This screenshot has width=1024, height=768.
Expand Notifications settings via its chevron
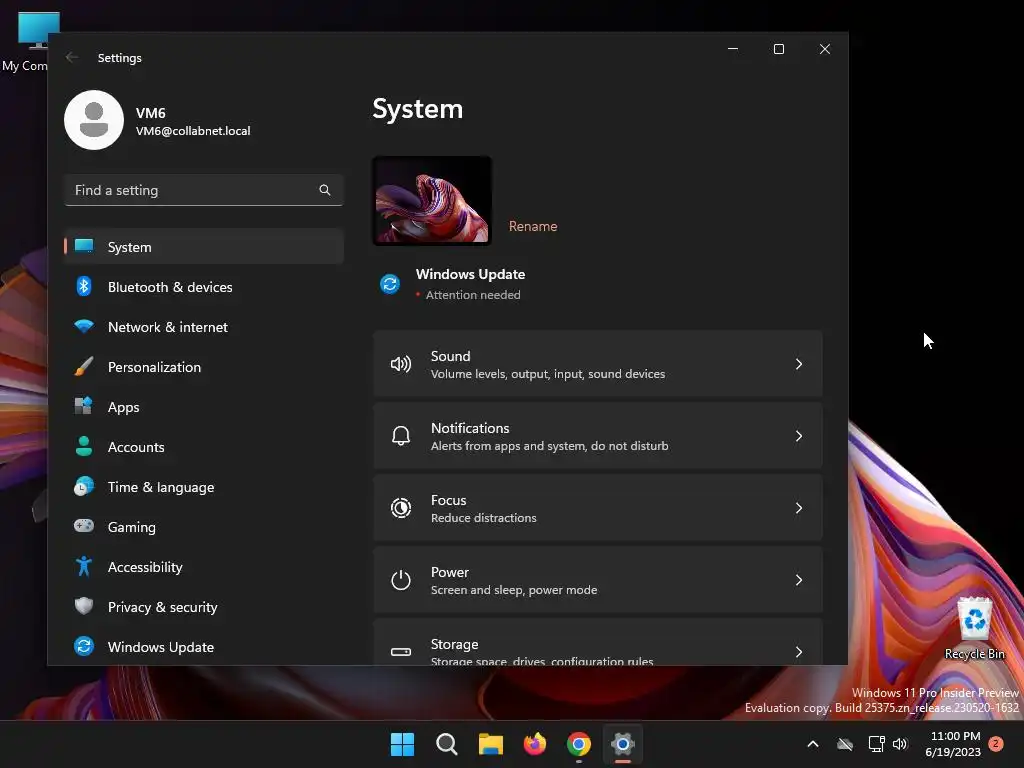click(x=799, y=436)
